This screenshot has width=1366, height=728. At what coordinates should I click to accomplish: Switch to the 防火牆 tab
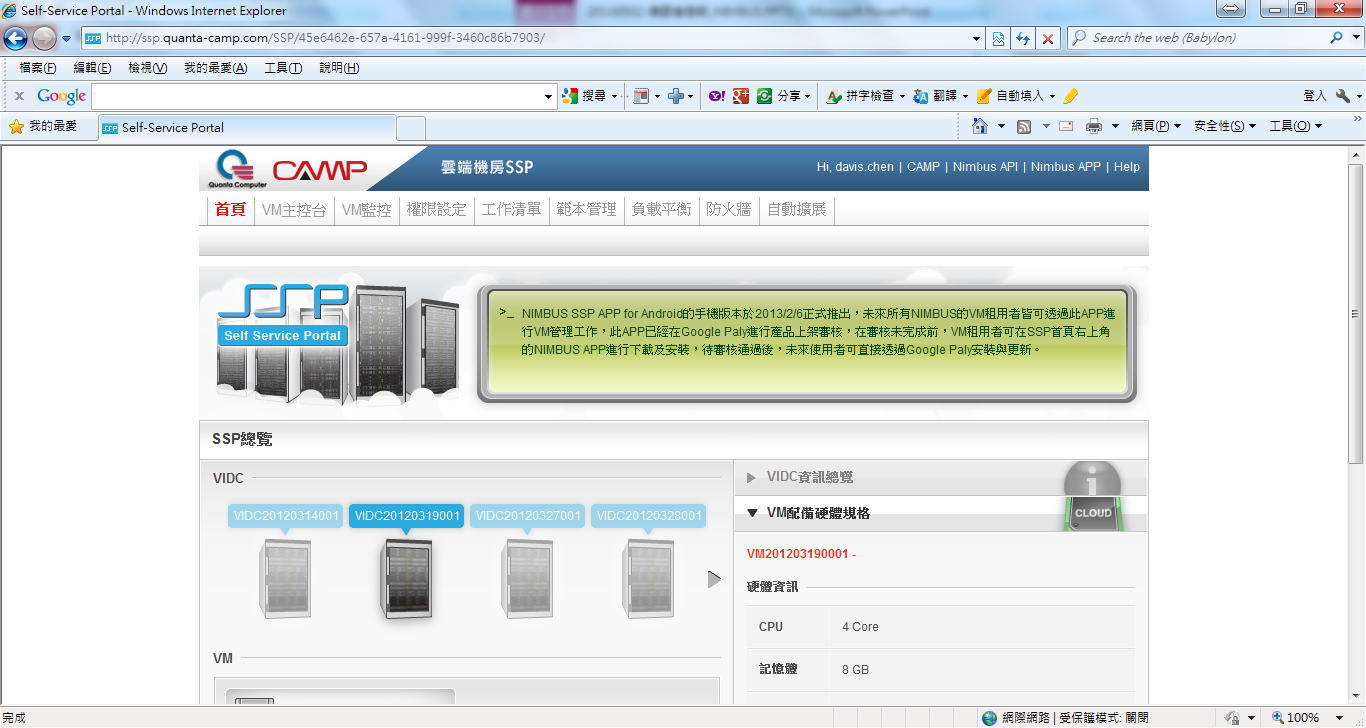click(728, 210)
